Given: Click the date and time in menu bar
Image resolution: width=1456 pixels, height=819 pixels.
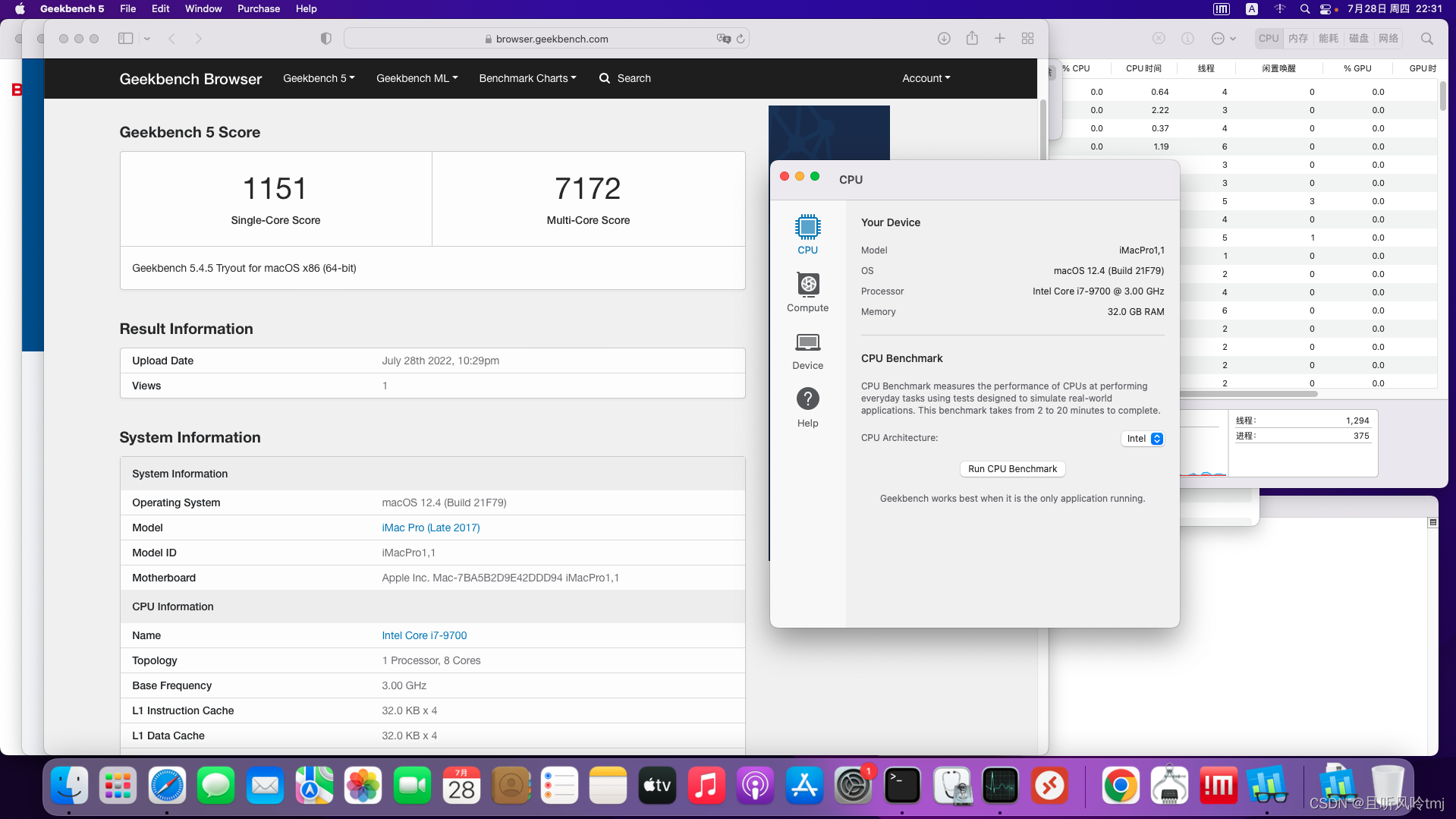Looking at the screenshot, I should (x=1395, y=9).
